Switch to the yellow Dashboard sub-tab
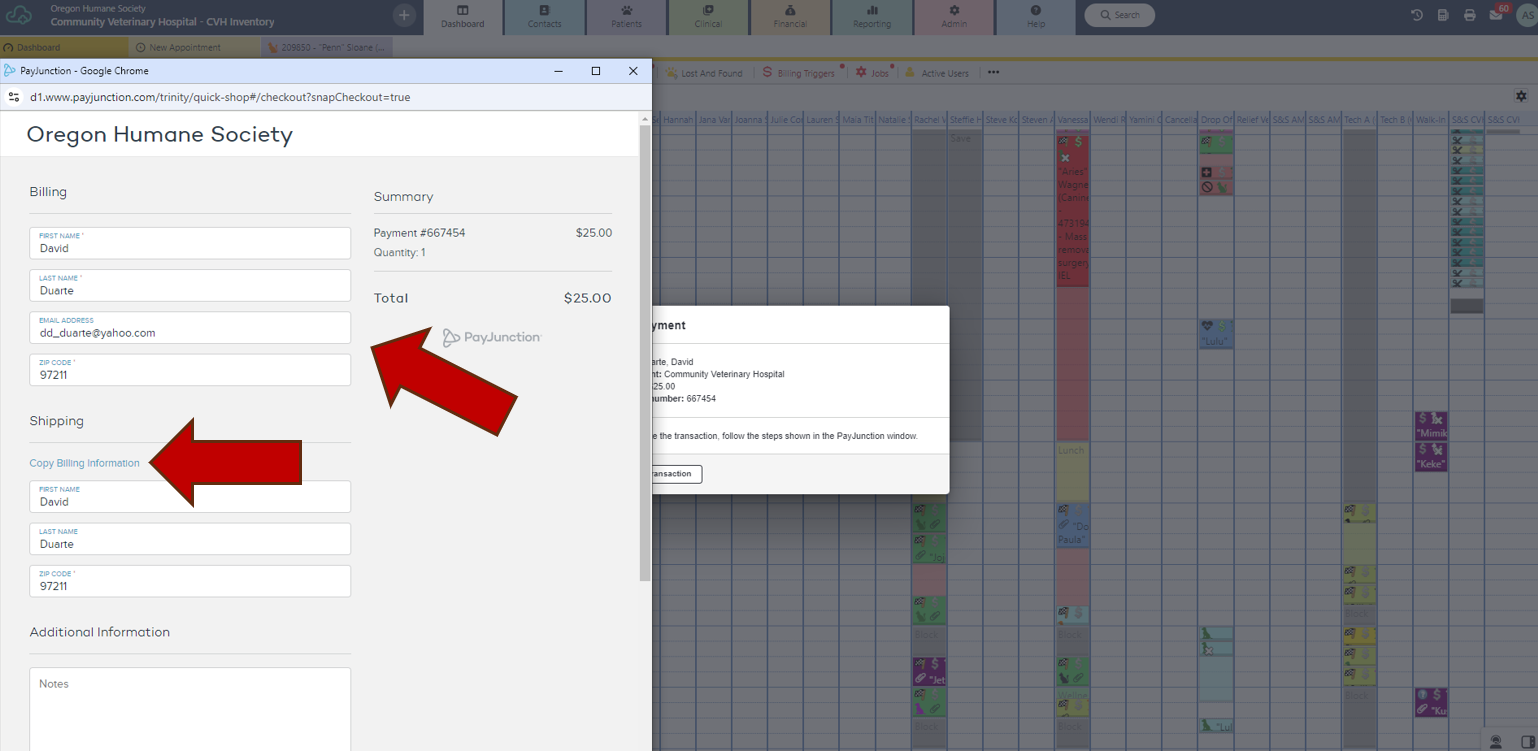The height and width of the screenshot is (751, 1538). (x=64, y=47)
